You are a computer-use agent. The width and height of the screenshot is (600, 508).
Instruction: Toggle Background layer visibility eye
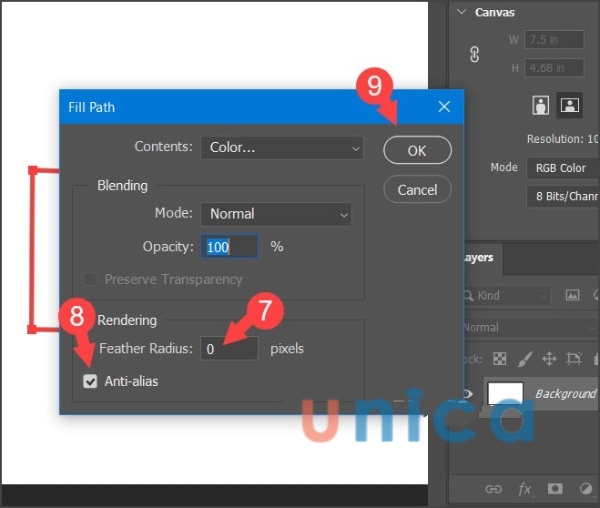coord(468,394)
